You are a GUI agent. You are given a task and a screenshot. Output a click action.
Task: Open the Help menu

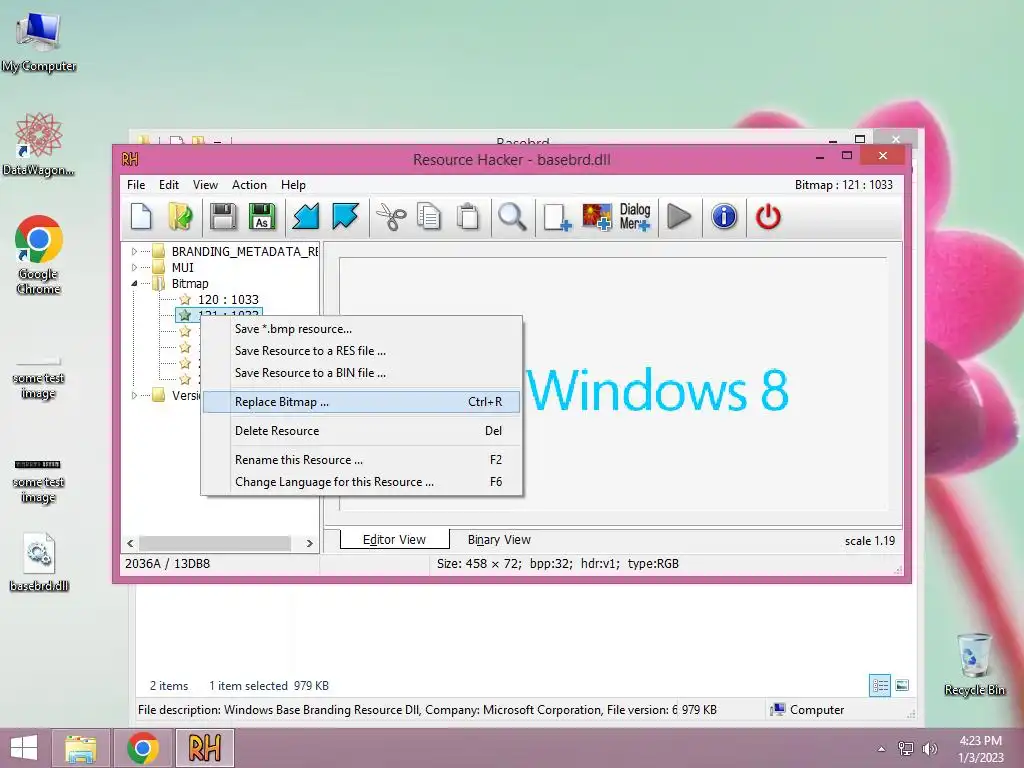(x=293, y=185)
